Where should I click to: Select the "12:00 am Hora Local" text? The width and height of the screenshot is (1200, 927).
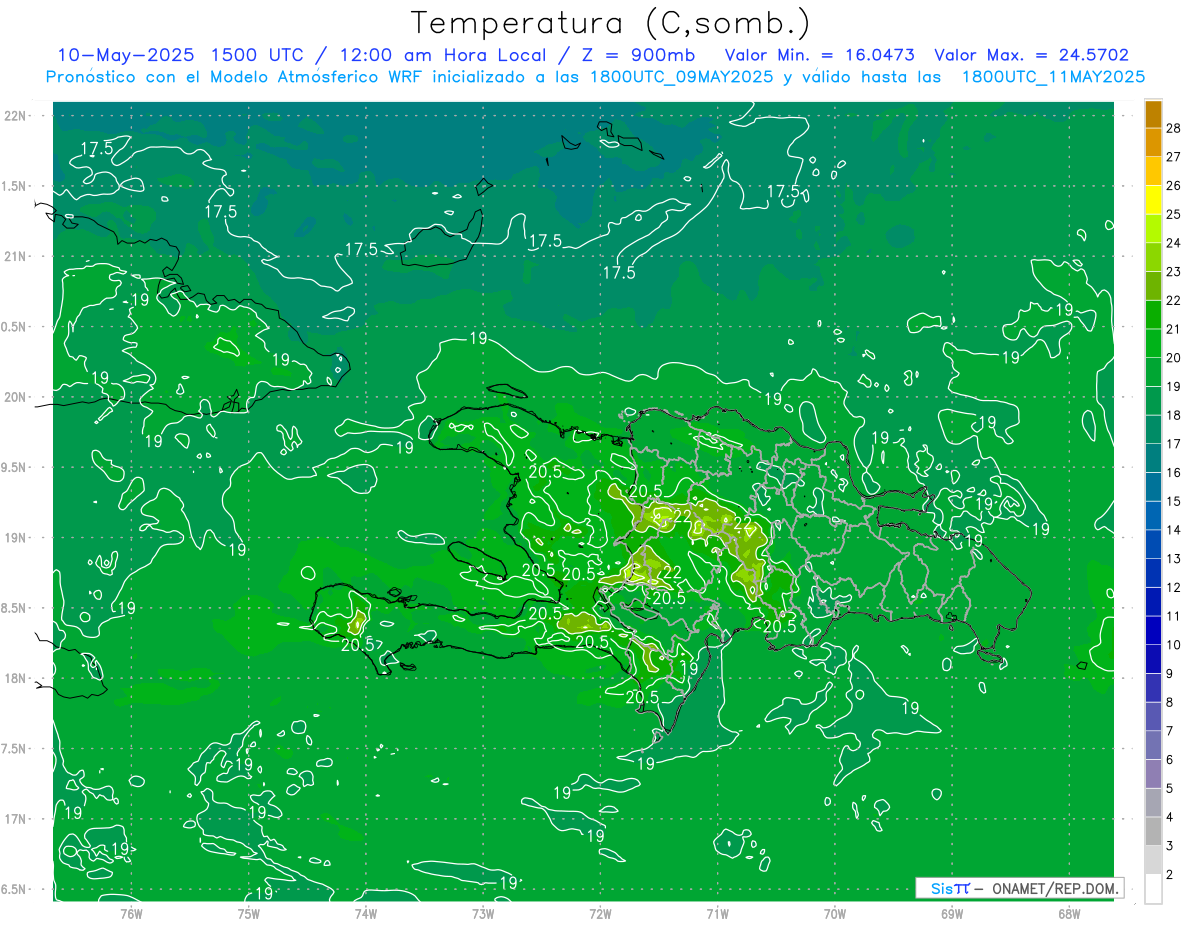pos(445,55)
